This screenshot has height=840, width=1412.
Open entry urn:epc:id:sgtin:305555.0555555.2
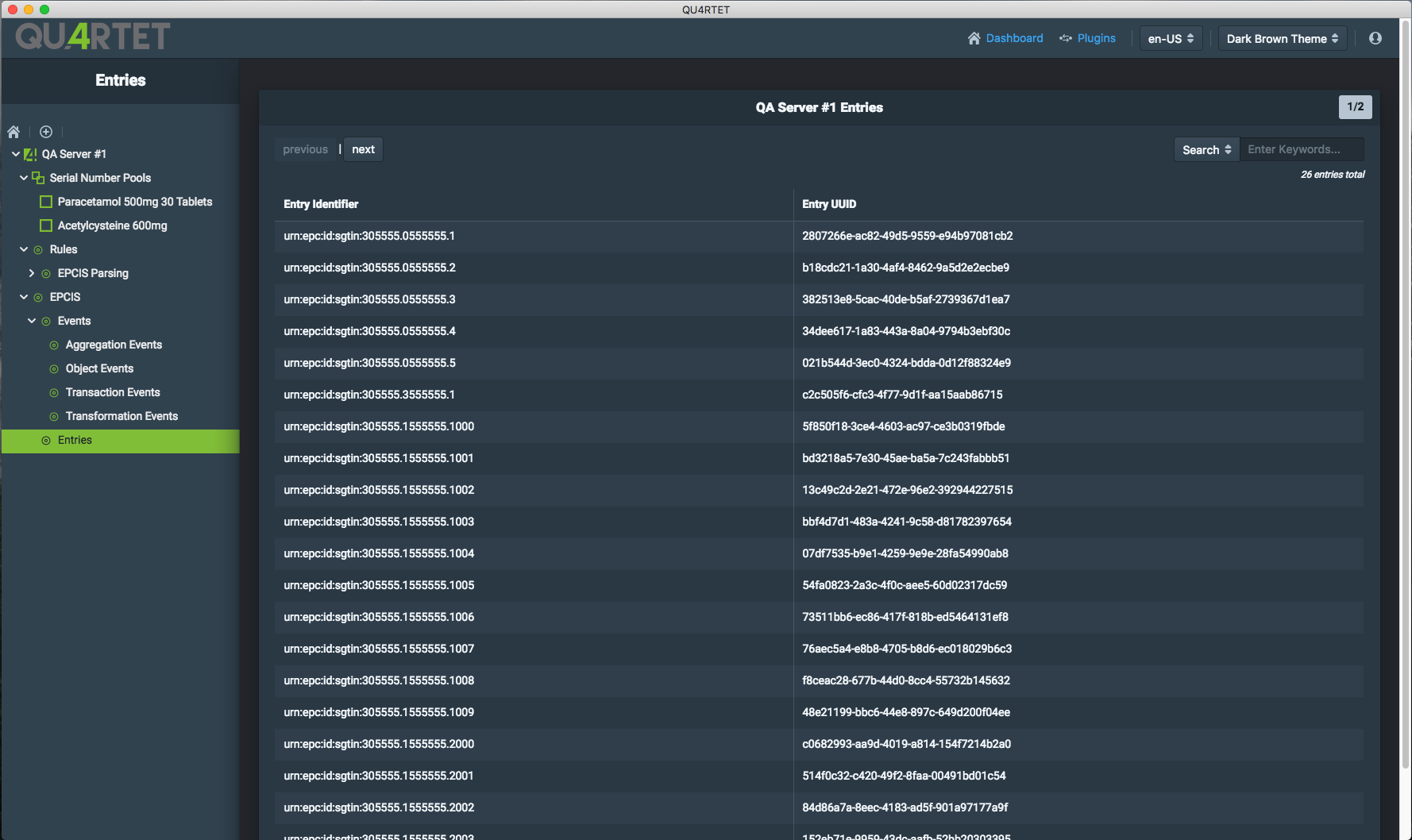[x=369, y=268]
